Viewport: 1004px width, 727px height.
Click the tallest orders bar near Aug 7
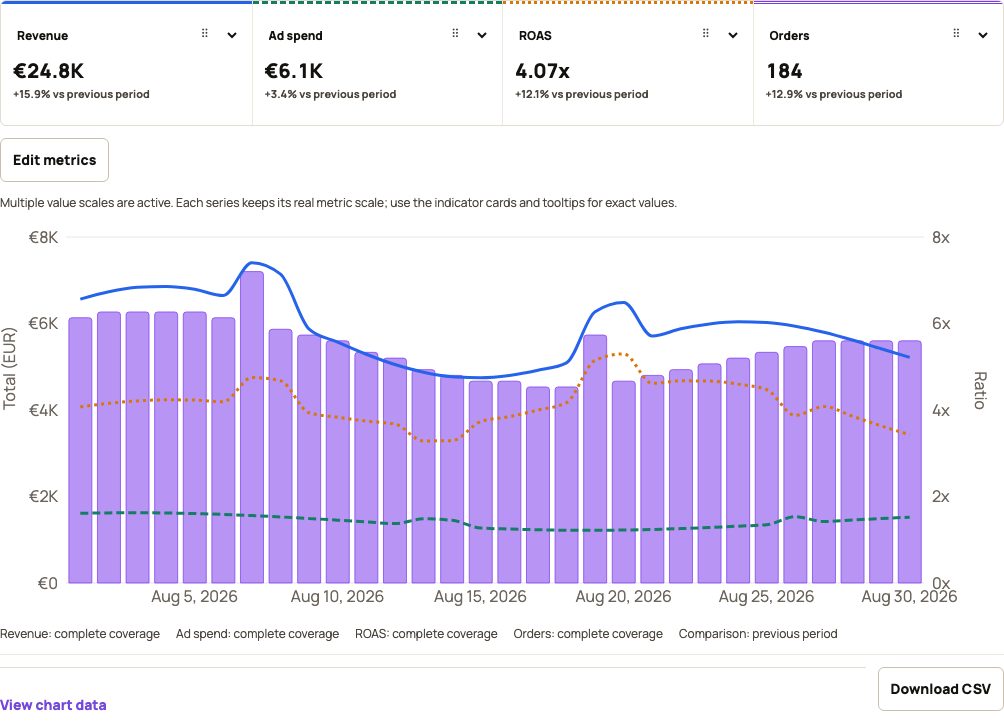click(252, 427)
